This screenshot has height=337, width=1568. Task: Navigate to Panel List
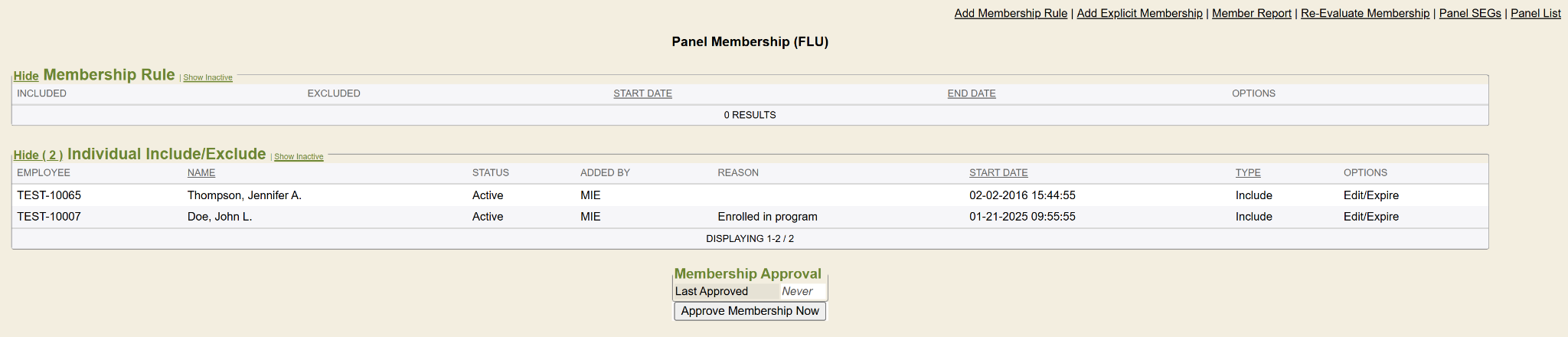coord(1535,13)
